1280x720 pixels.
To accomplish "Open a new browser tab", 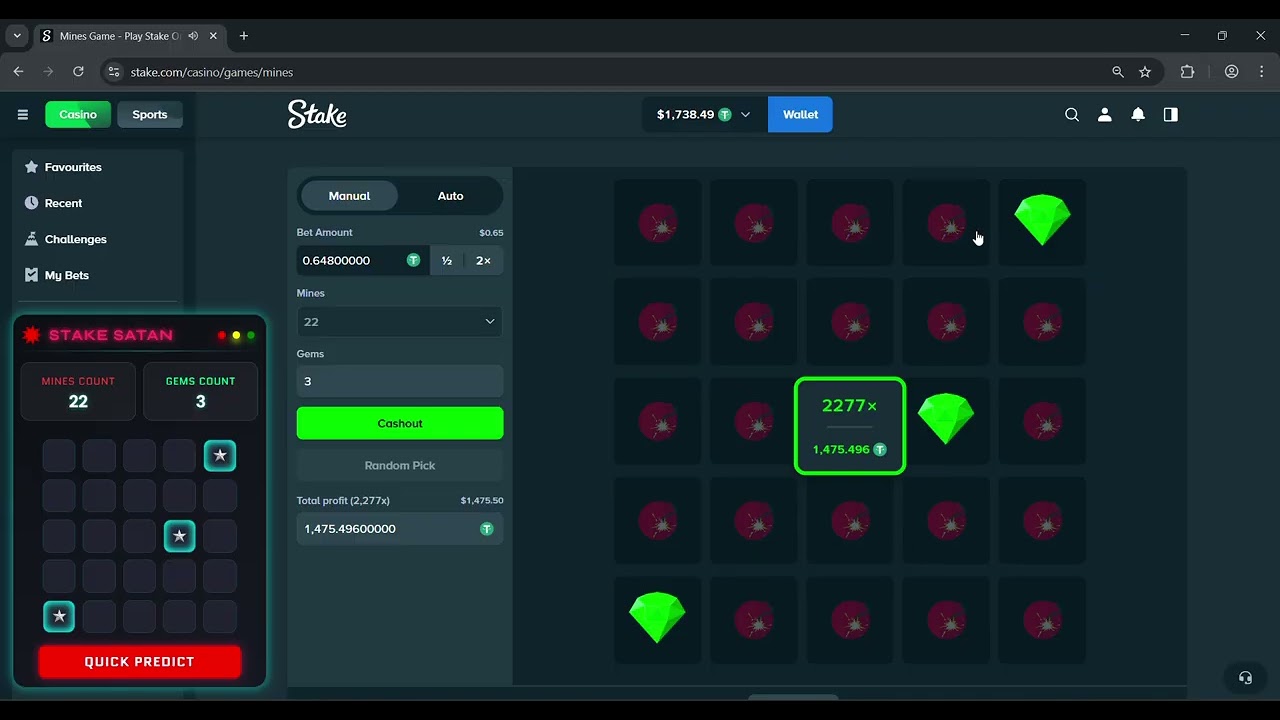I will (x=244, y=36).
